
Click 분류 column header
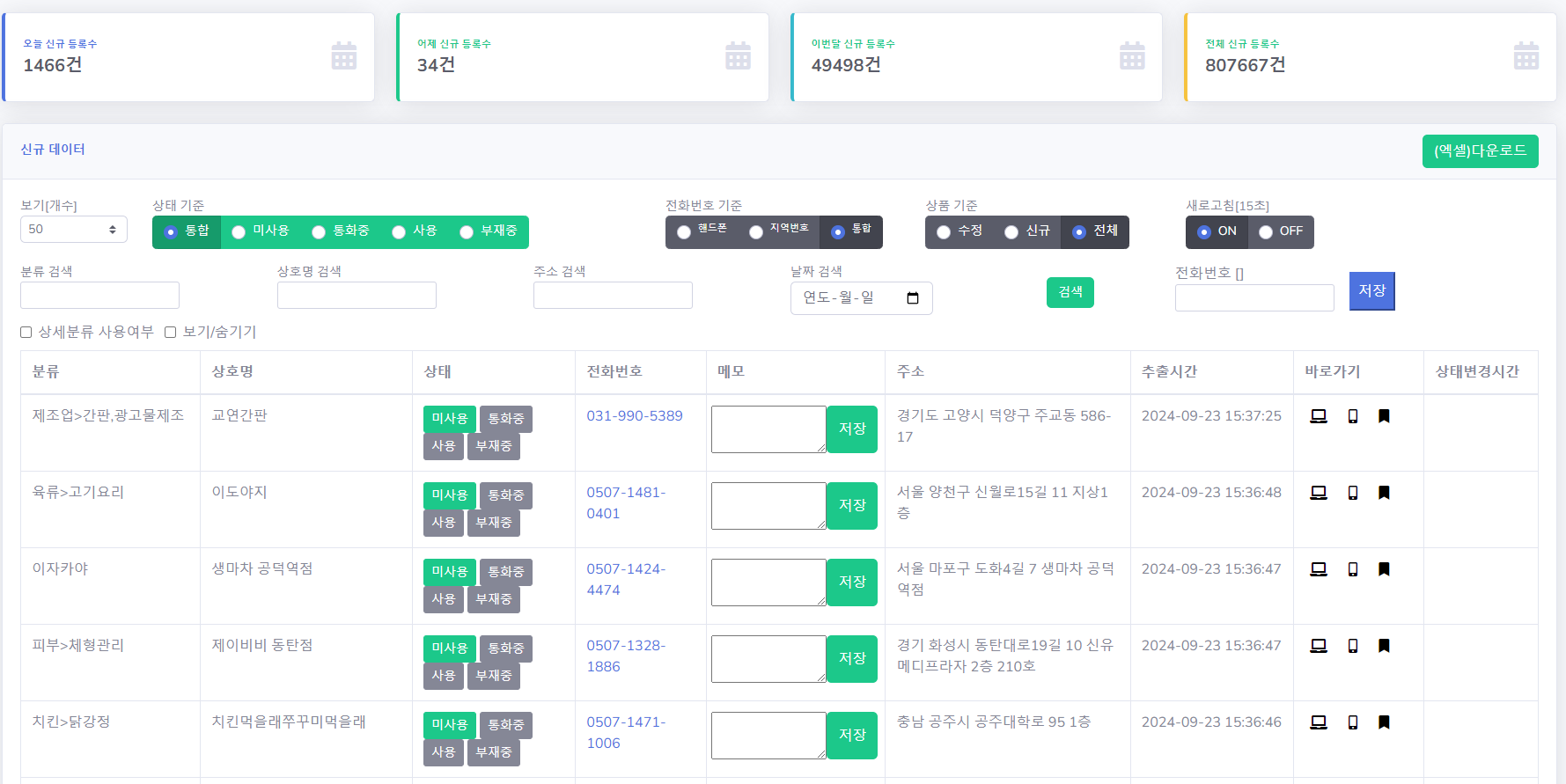(x=46, y=372)
